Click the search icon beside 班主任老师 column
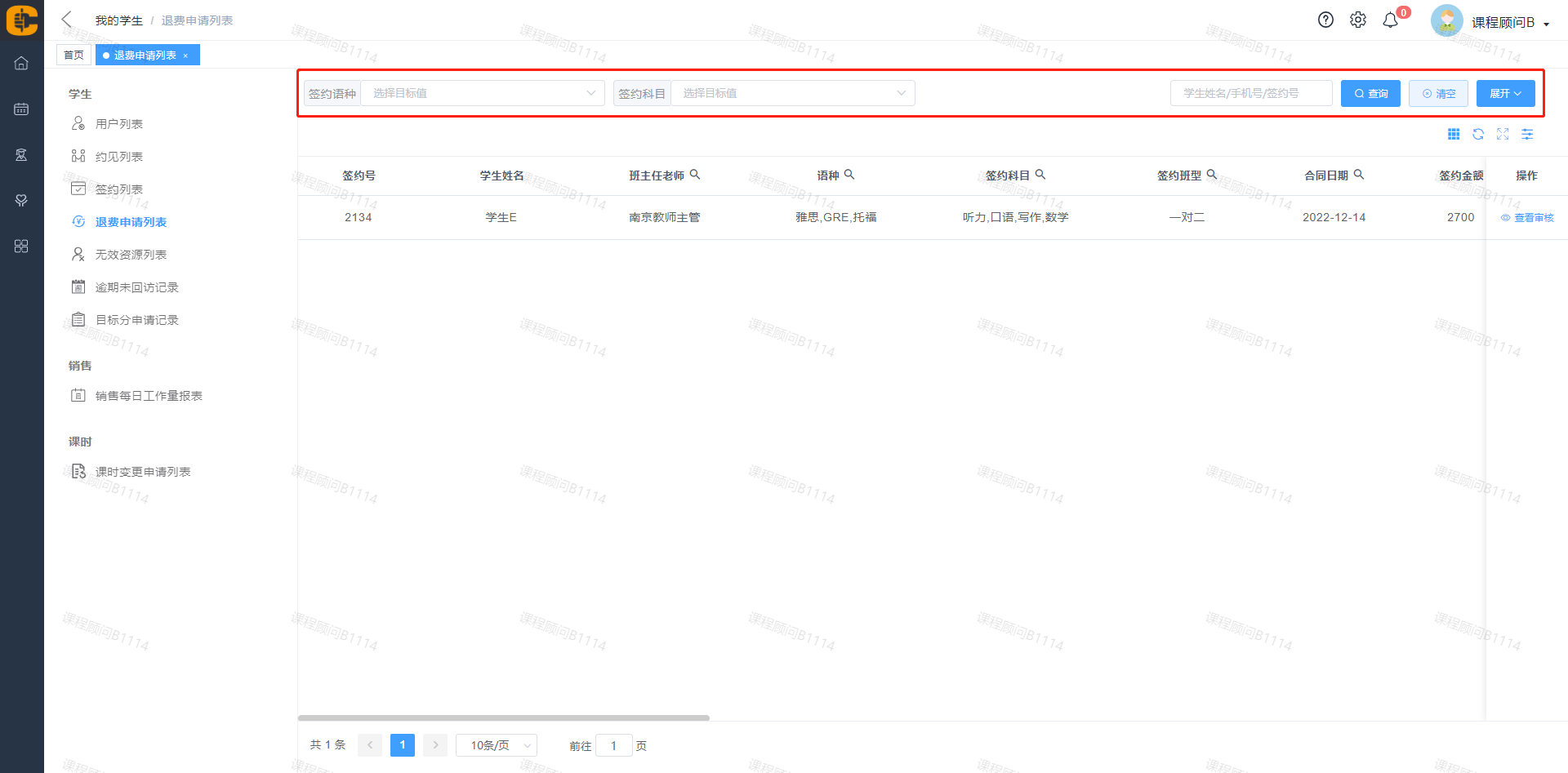 pyautogui.click(x=695, y=175)
